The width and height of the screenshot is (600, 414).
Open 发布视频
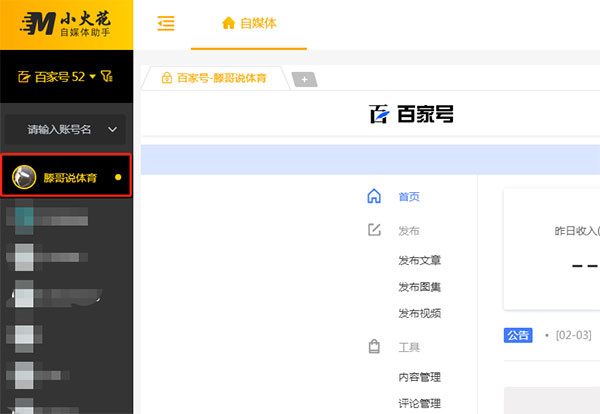click(x=419, y=313)
